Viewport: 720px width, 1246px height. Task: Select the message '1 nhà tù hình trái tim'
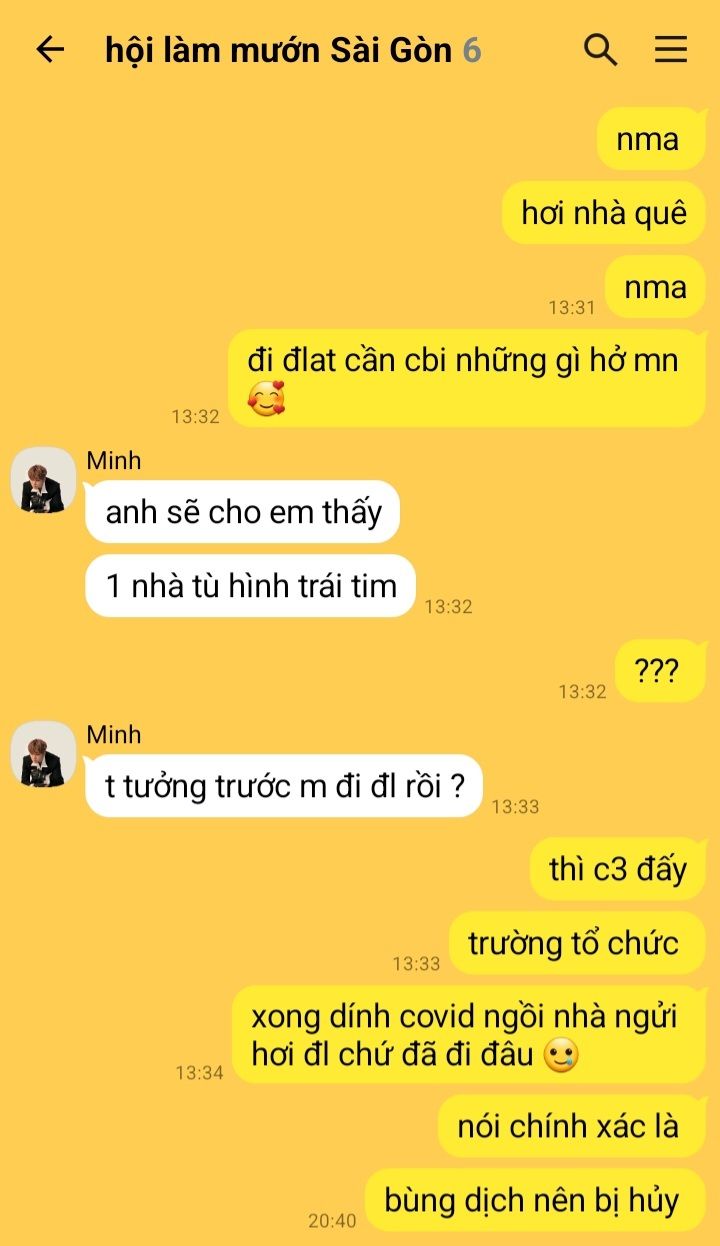click(251, 586)
